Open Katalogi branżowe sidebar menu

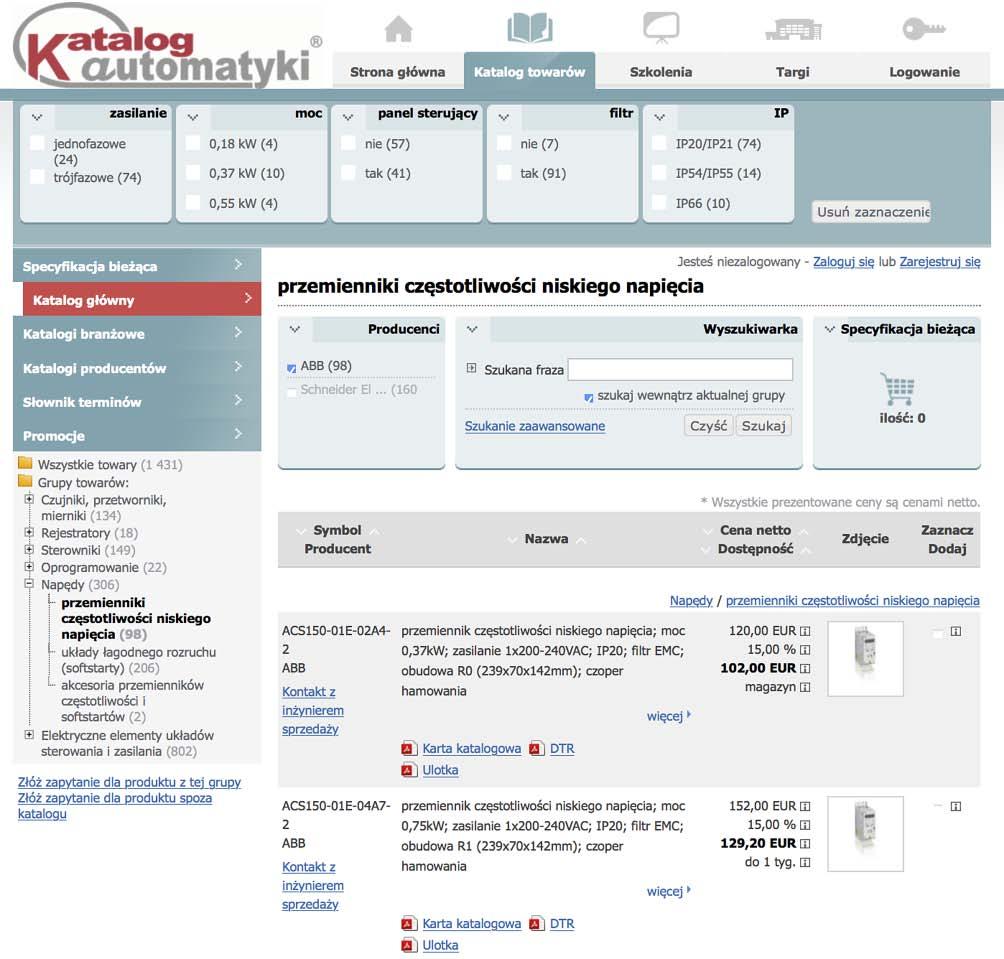pos(137,334)
